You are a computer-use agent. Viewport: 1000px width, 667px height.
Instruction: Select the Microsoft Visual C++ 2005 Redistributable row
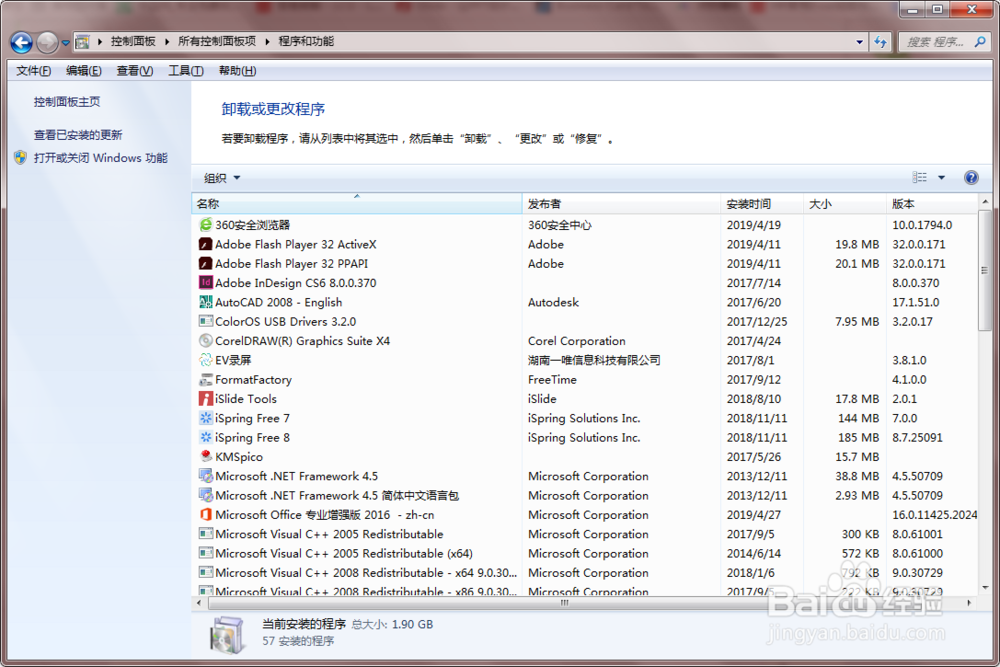pyautogui.click(x=585, y=534)
